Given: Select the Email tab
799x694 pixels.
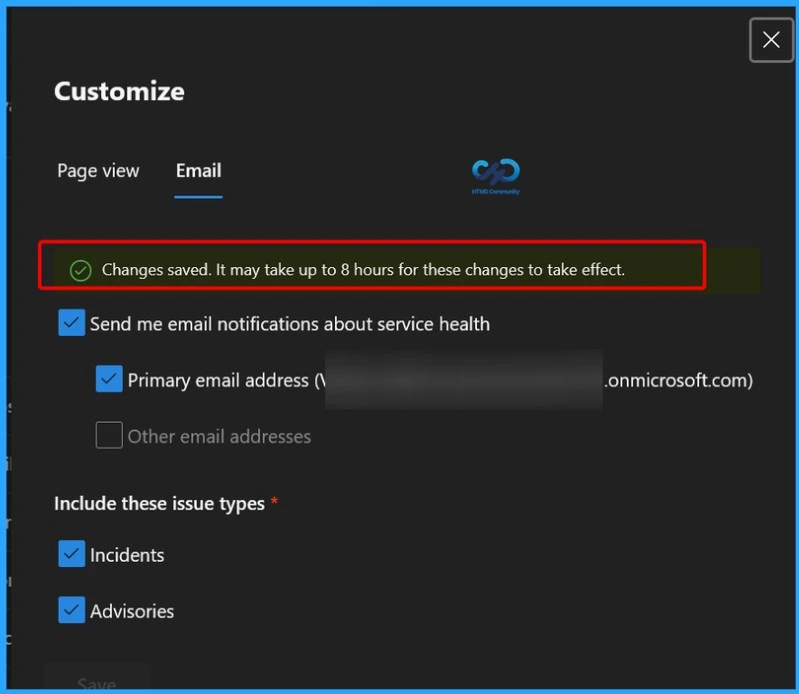Looking at the screenshot, I should [x=198, y=171].
